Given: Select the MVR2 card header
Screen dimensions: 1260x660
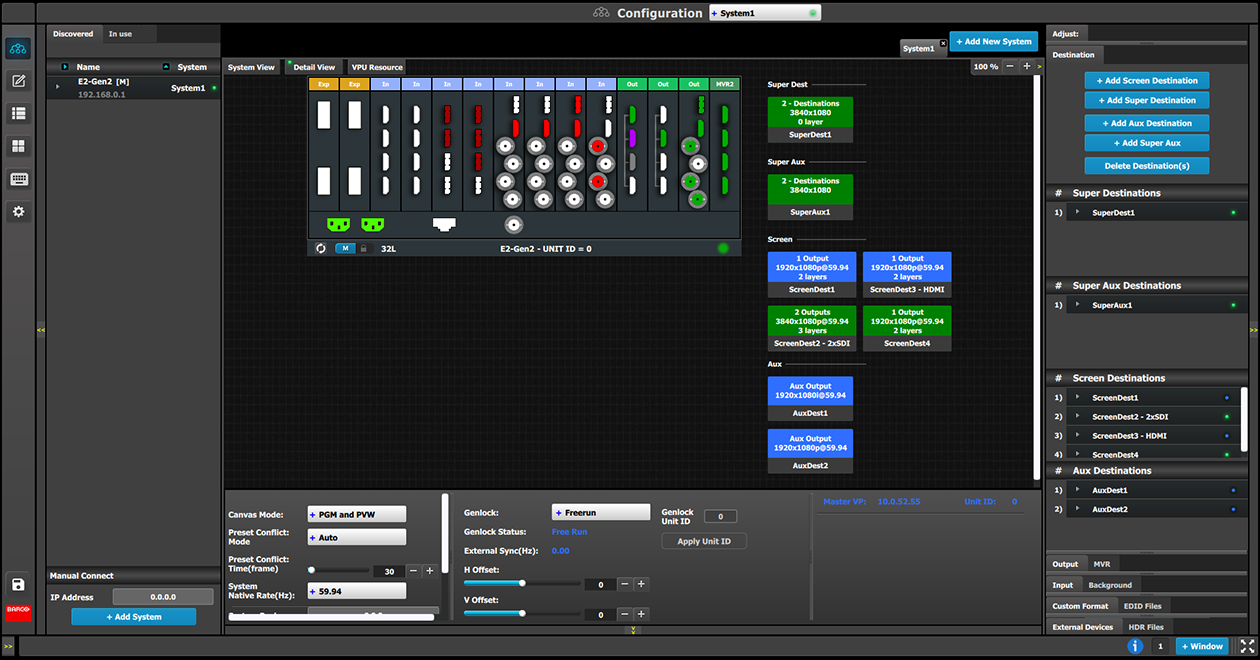Looking at the screenshot, I should pyautogui.click(x=724, y=84).
